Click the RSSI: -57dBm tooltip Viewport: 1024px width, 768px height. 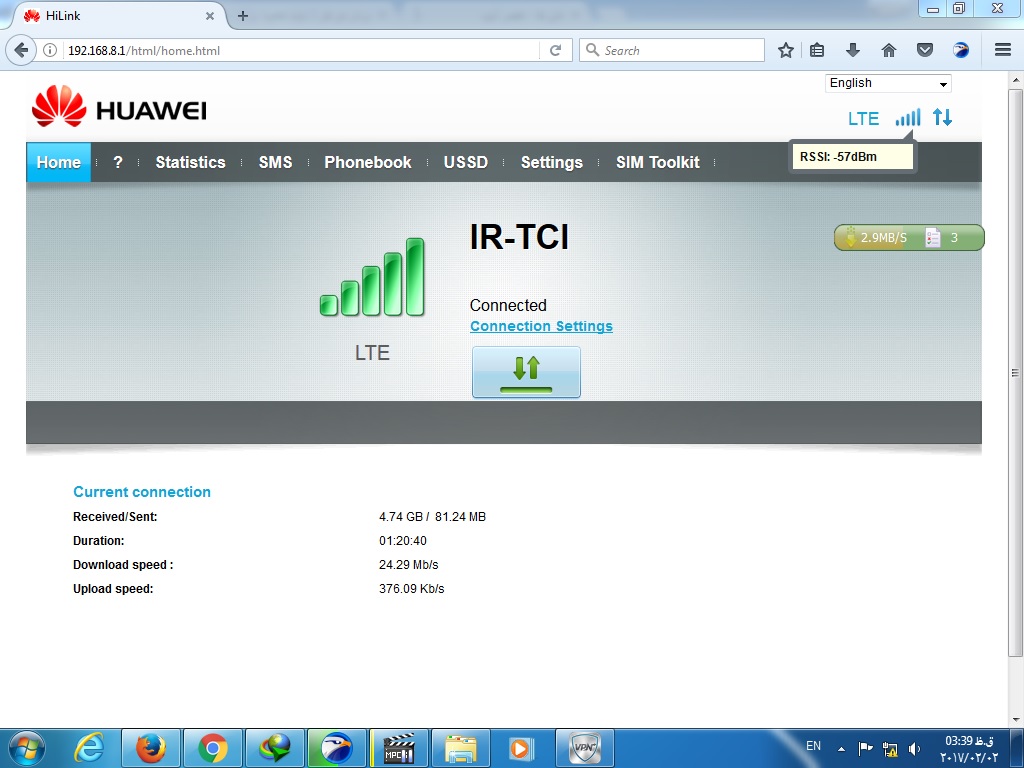(852, 157)
